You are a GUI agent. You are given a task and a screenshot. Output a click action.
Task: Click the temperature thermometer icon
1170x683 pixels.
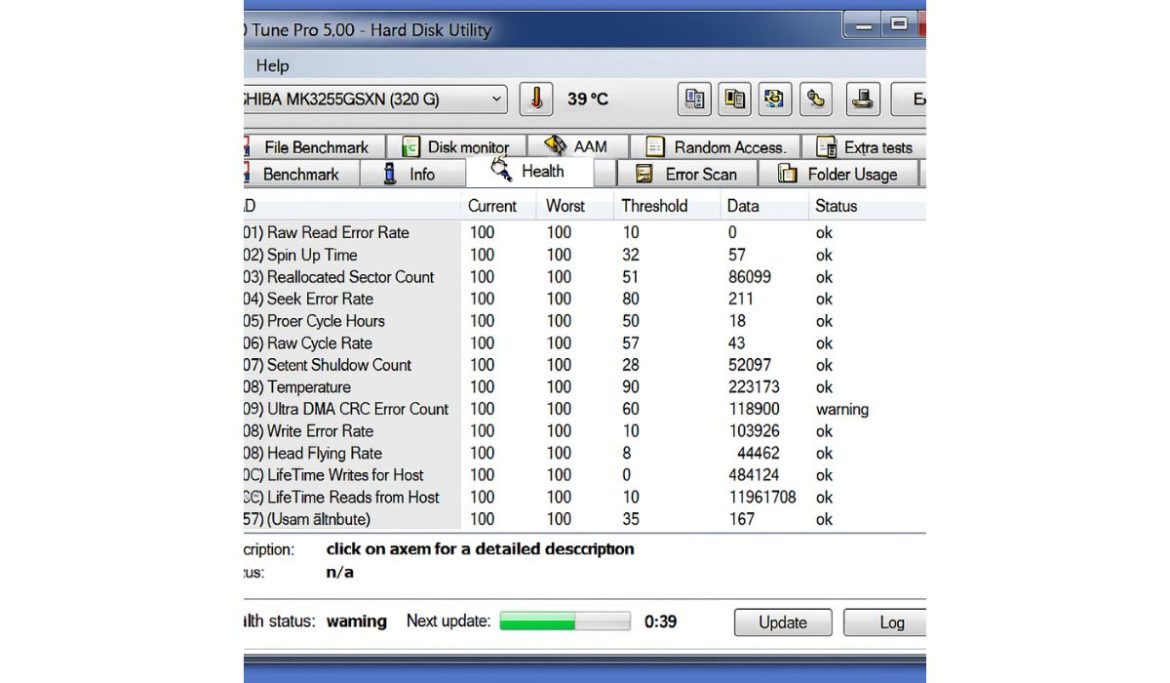click(536, 98)
